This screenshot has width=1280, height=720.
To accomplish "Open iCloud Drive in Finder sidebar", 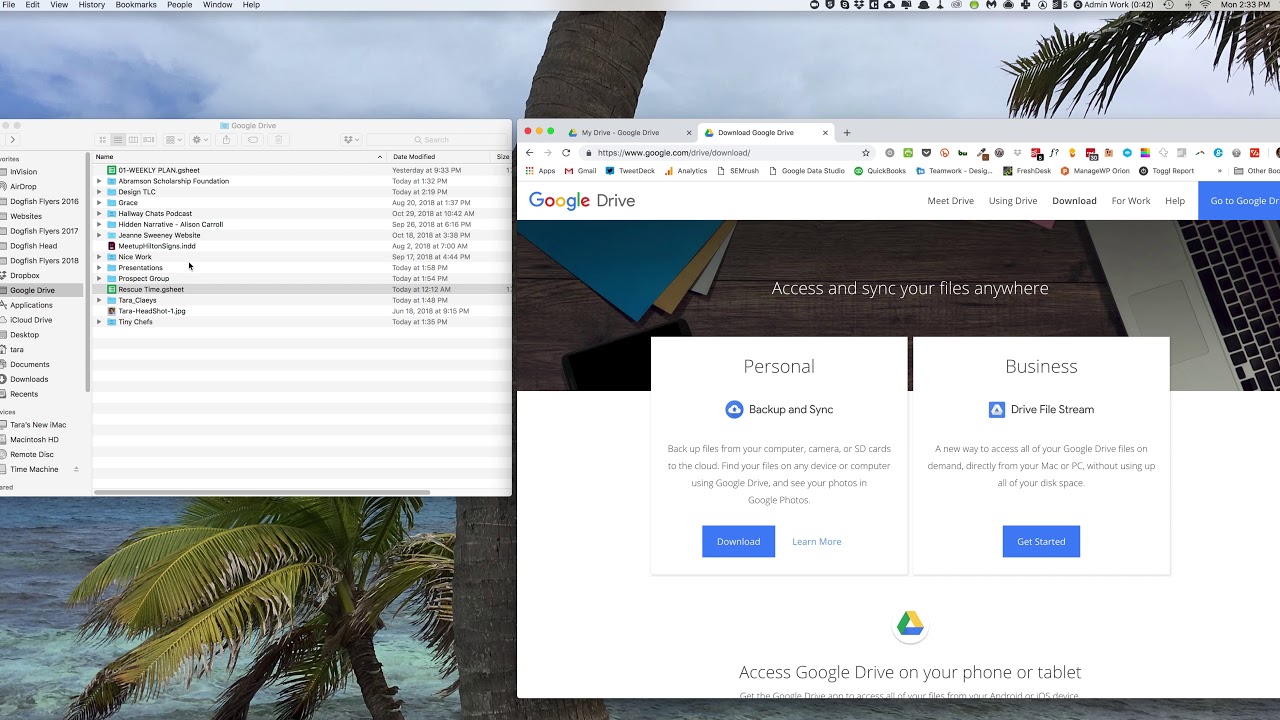I will click(31, 320).
